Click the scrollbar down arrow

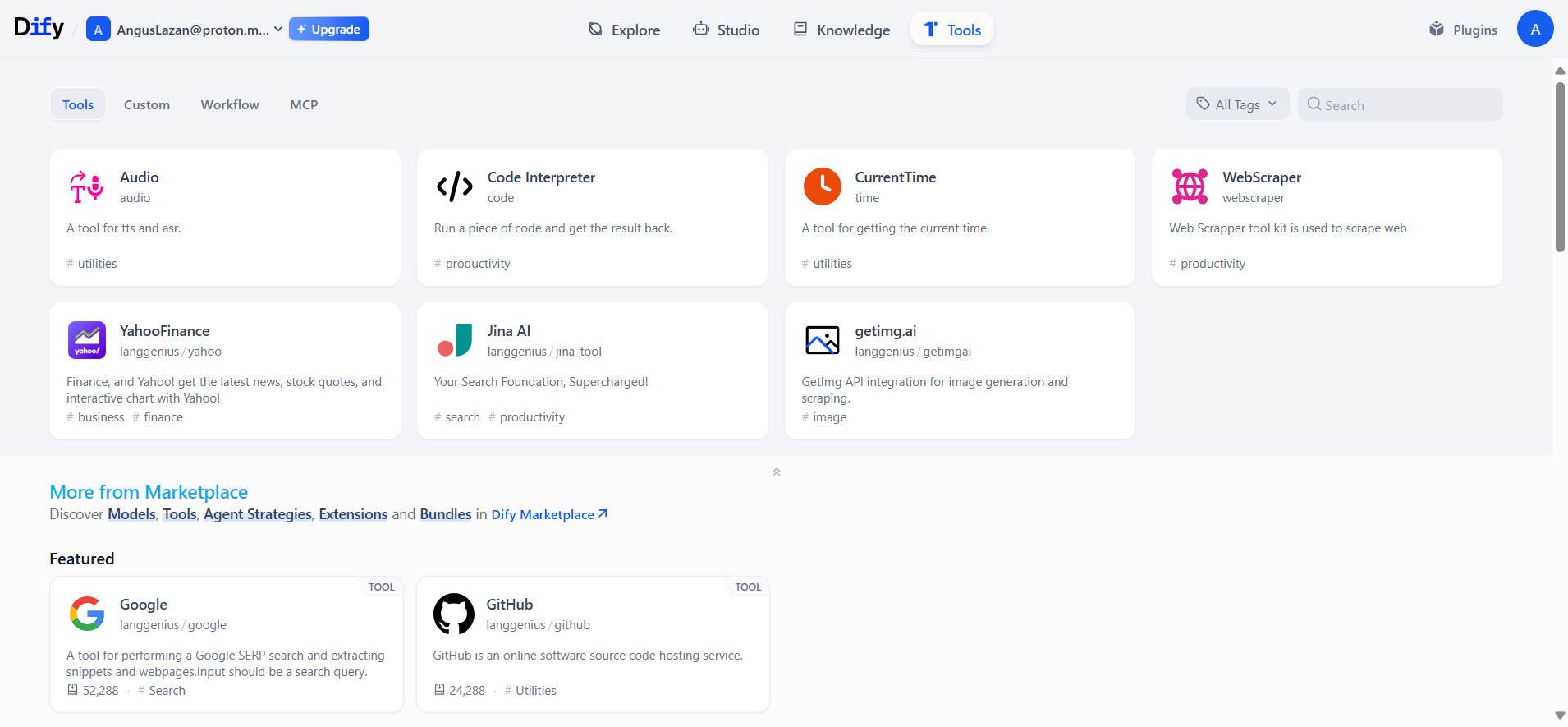[1560, 715]
